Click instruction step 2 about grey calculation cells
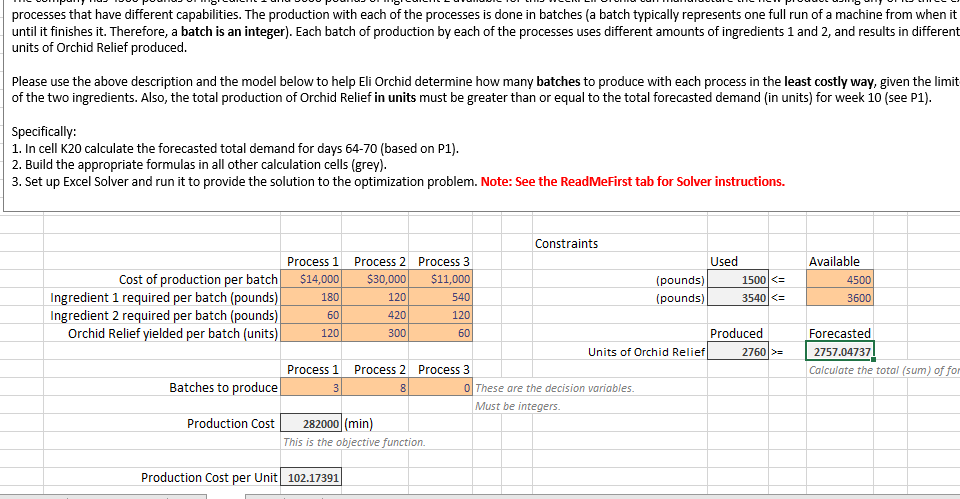 (199, 165)
